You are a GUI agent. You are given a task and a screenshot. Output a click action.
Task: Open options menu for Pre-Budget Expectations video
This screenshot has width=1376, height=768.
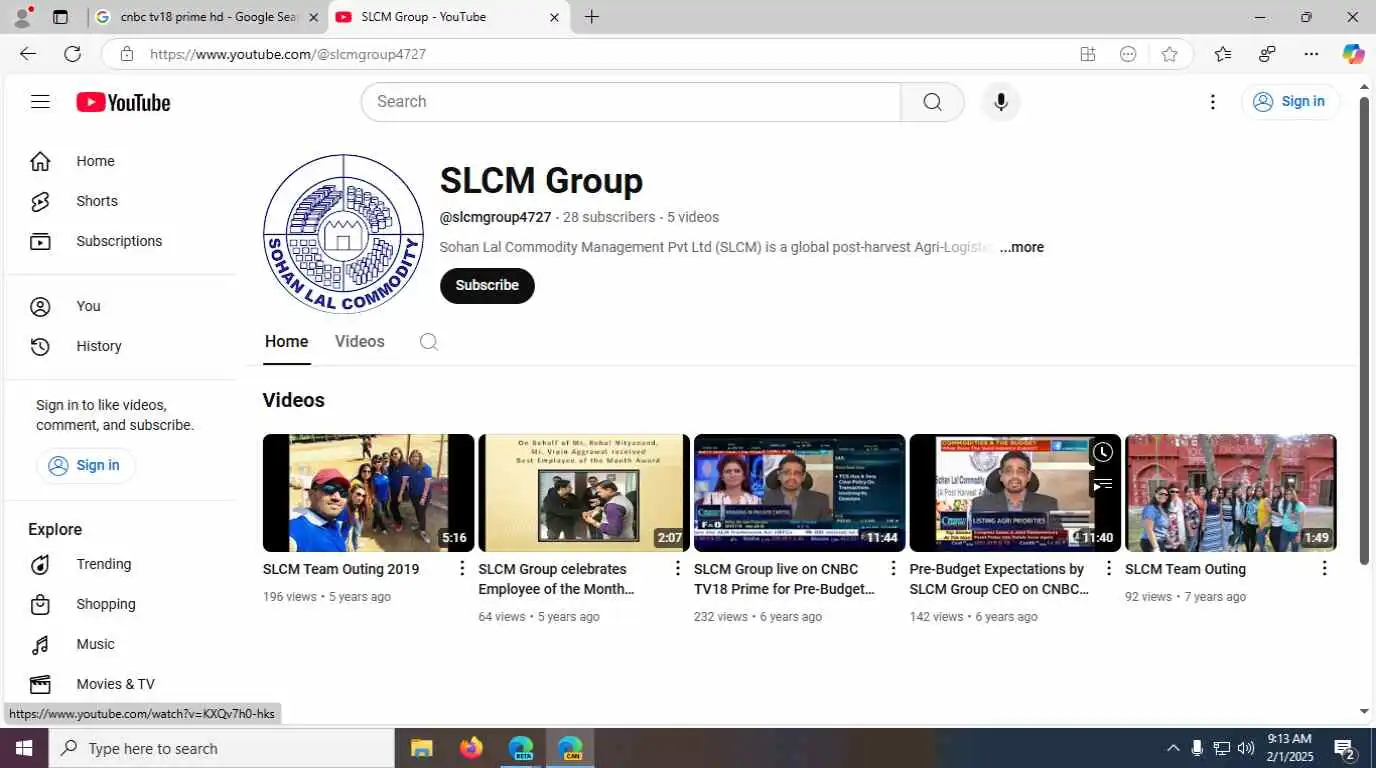point(1108,569)
